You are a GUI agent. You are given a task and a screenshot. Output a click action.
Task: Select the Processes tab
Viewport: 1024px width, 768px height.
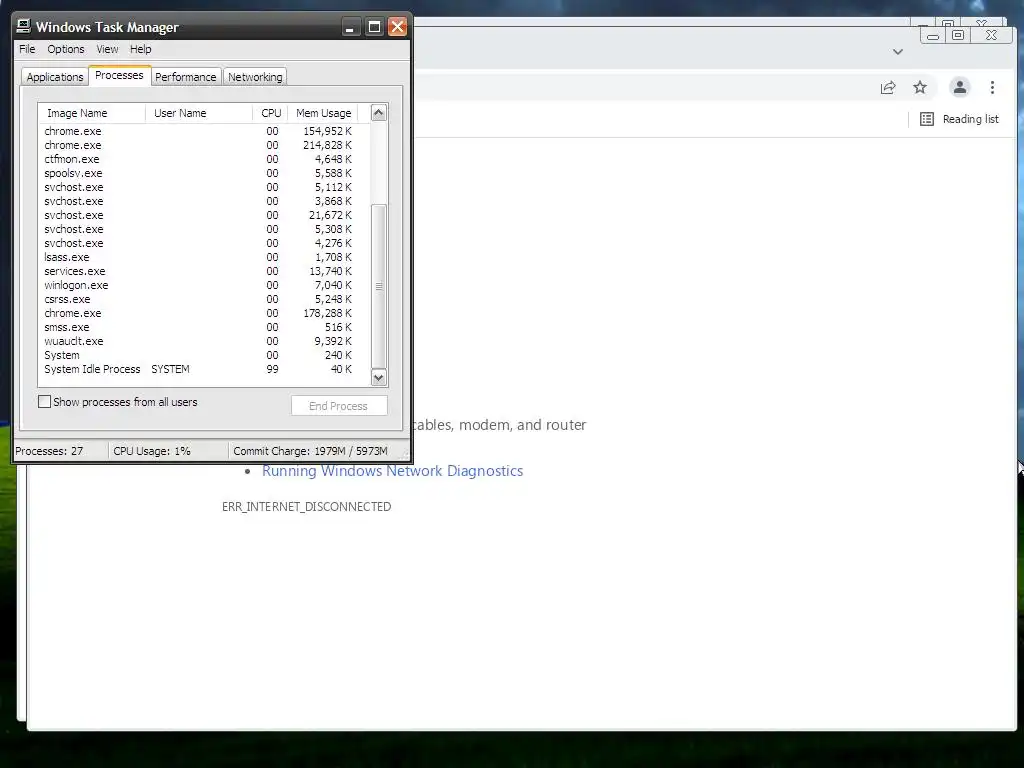click(x=120, y=76)
